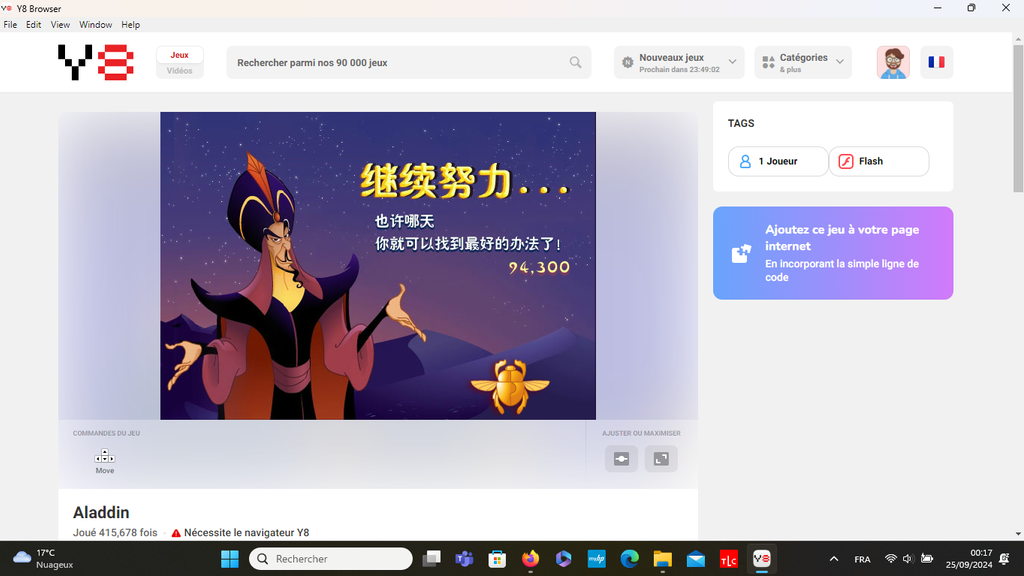Click the Windows Rechercher search box
1024x576 pixels.
click(331, 559)
